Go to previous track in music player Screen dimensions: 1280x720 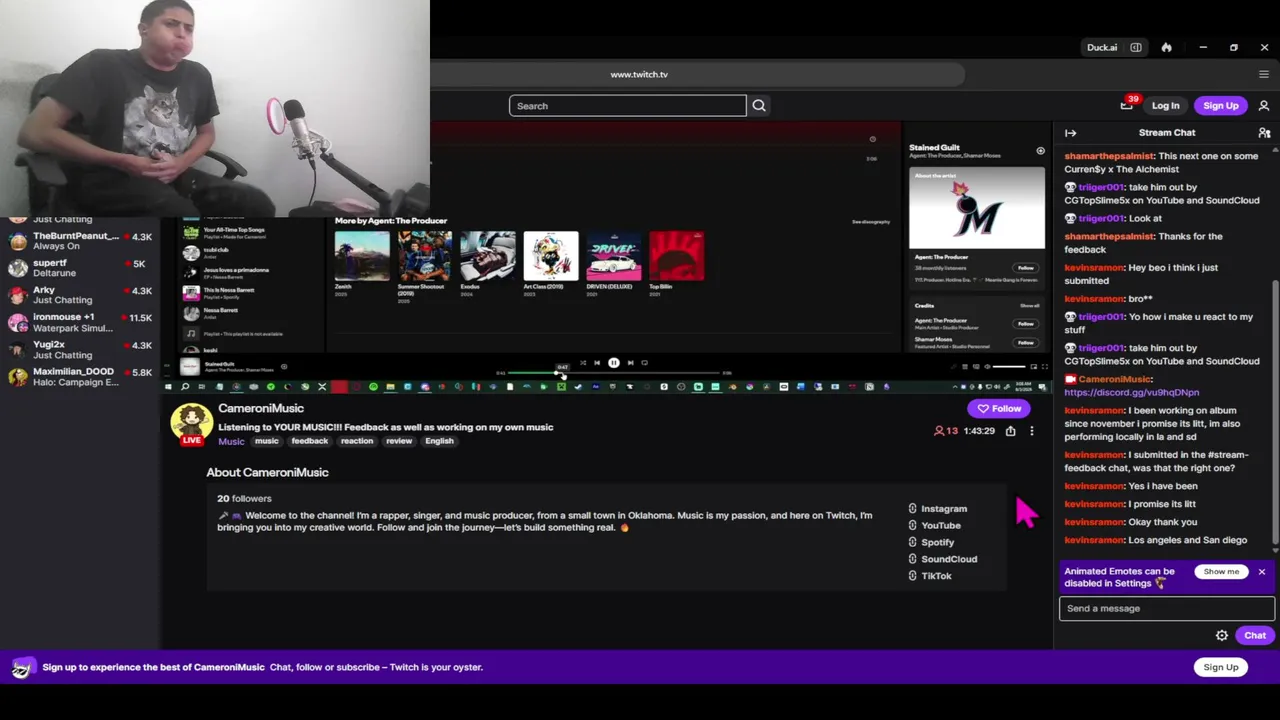point(597,363)
